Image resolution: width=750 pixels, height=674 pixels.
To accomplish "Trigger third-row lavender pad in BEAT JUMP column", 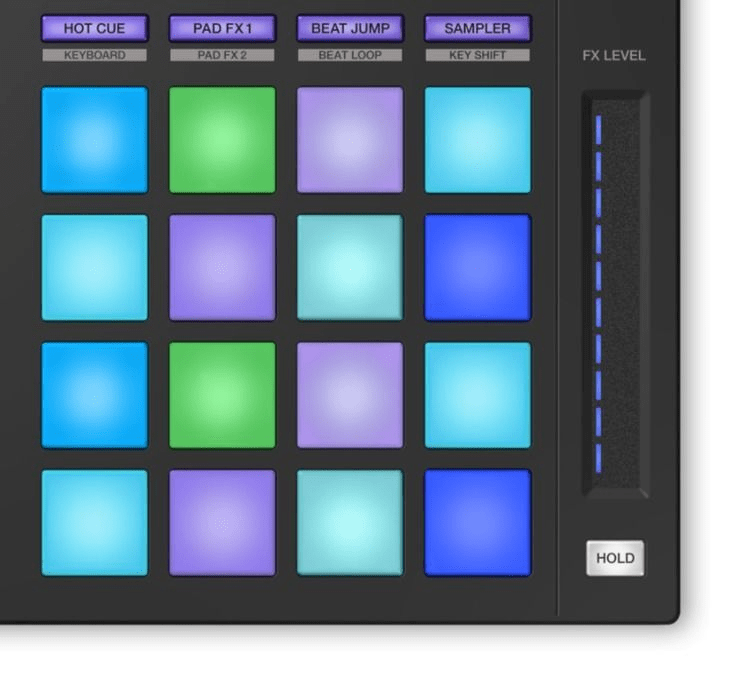I will (x=350, y=395).
